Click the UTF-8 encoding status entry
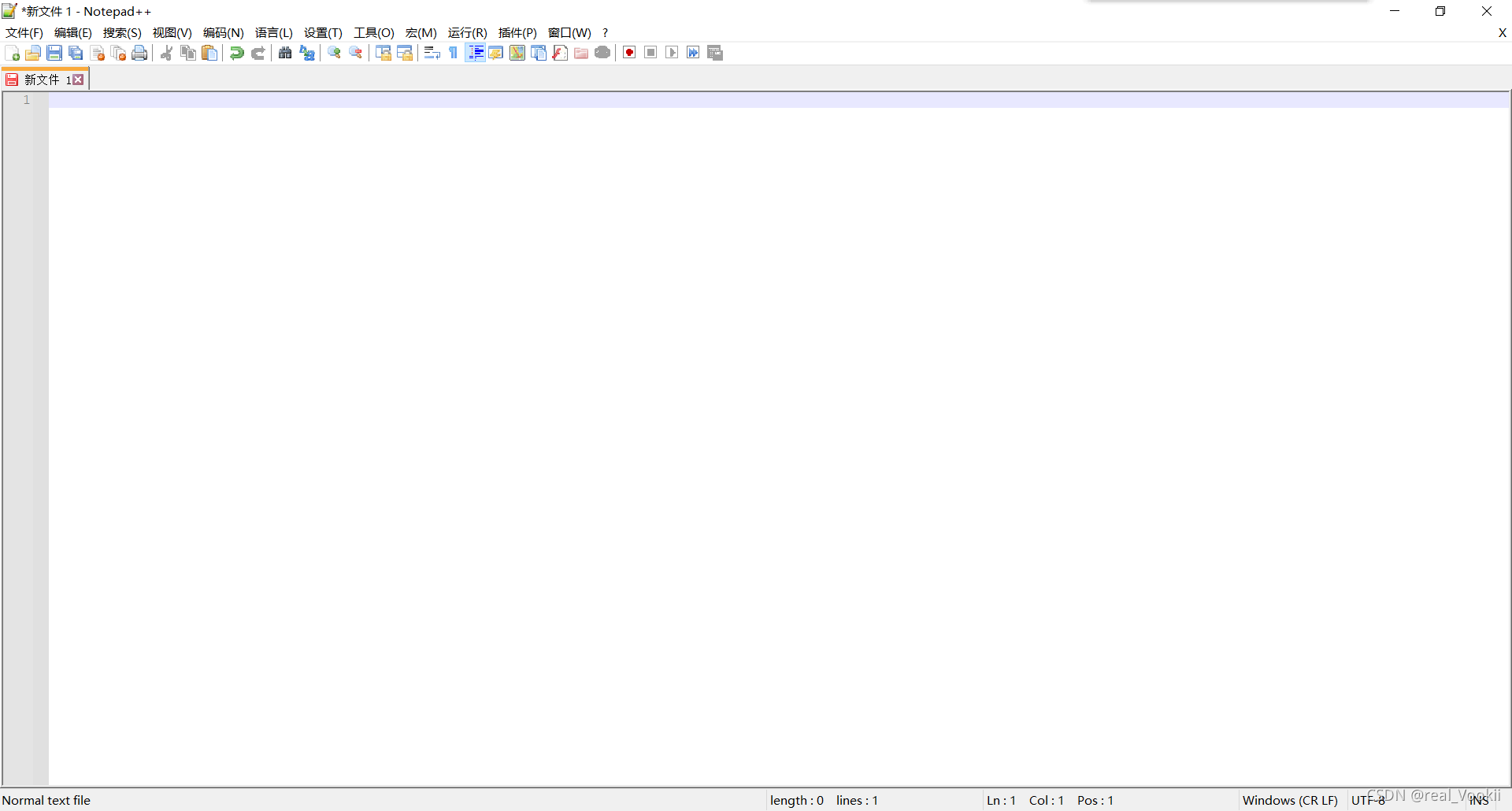The image size is (1512, 811). coord(1368,800)
